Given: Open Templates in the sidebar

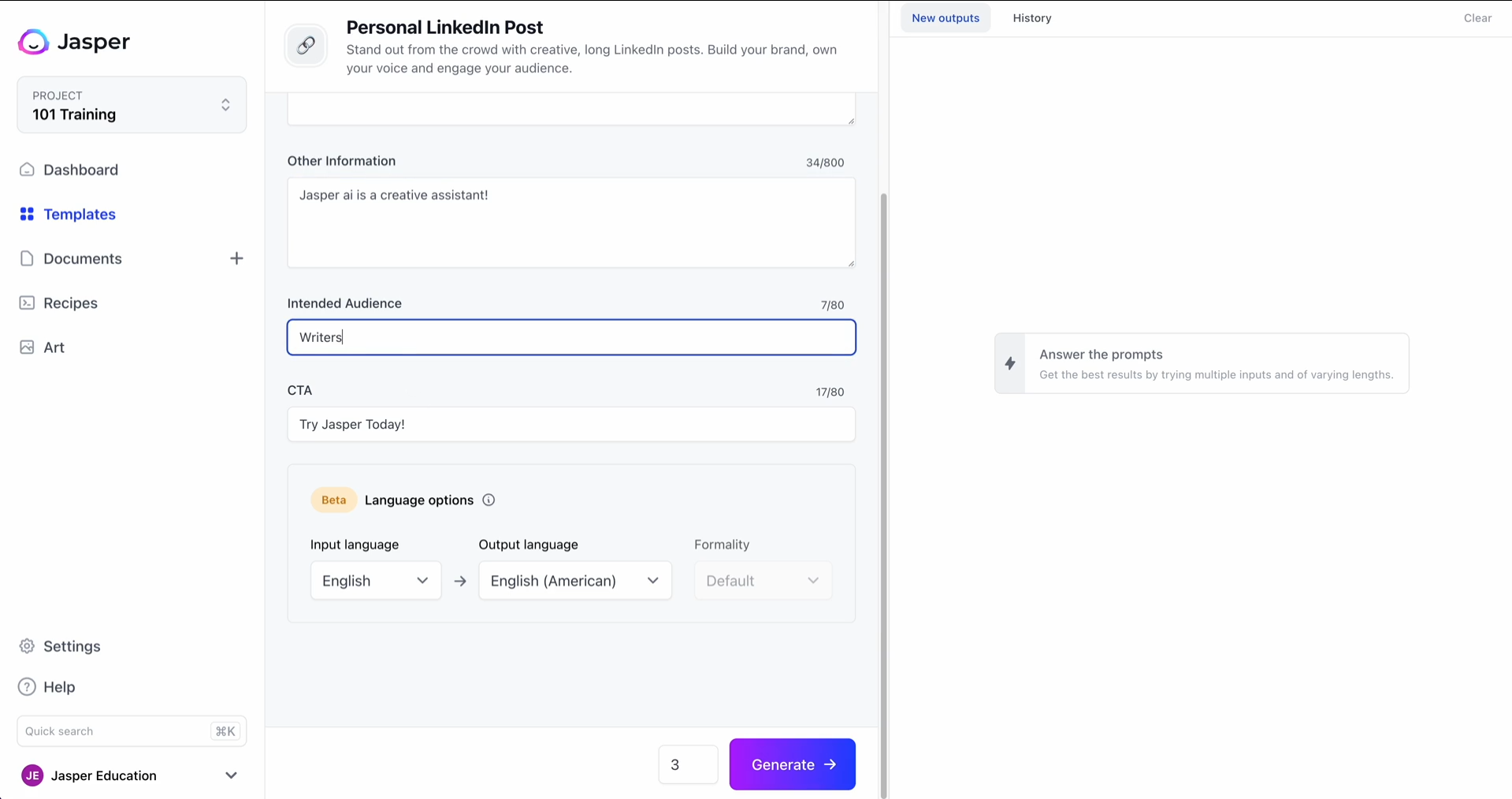Looking at the screenshot, I should (80, 214).
